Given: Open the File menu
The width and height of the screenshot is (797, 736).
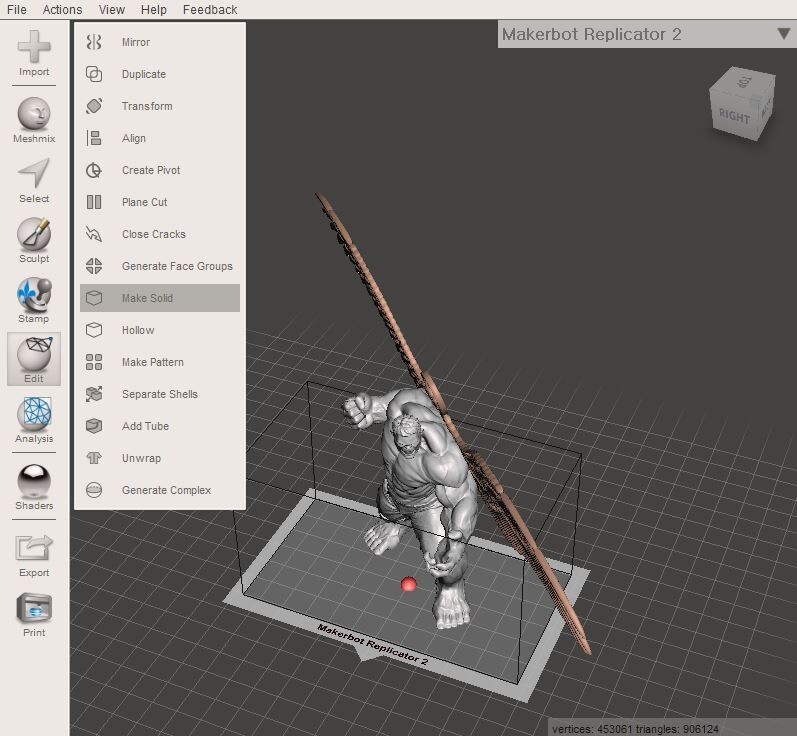Looking at the screenshot, I should (x=17, y=10).
